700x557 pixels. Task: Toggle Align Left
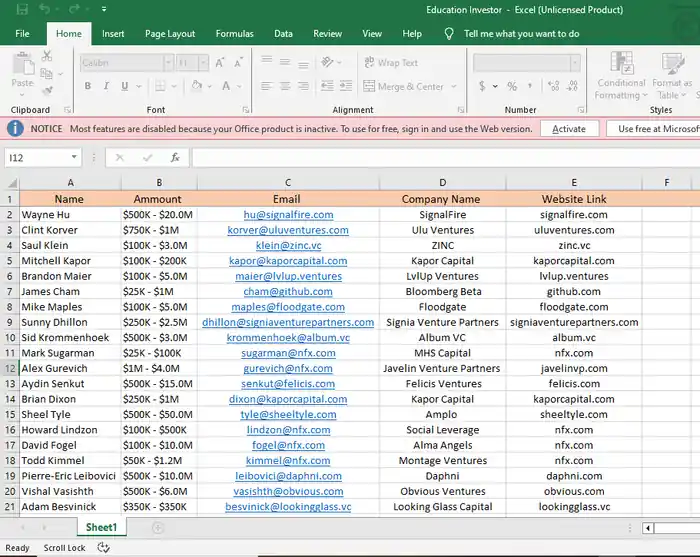click(267, 86)
